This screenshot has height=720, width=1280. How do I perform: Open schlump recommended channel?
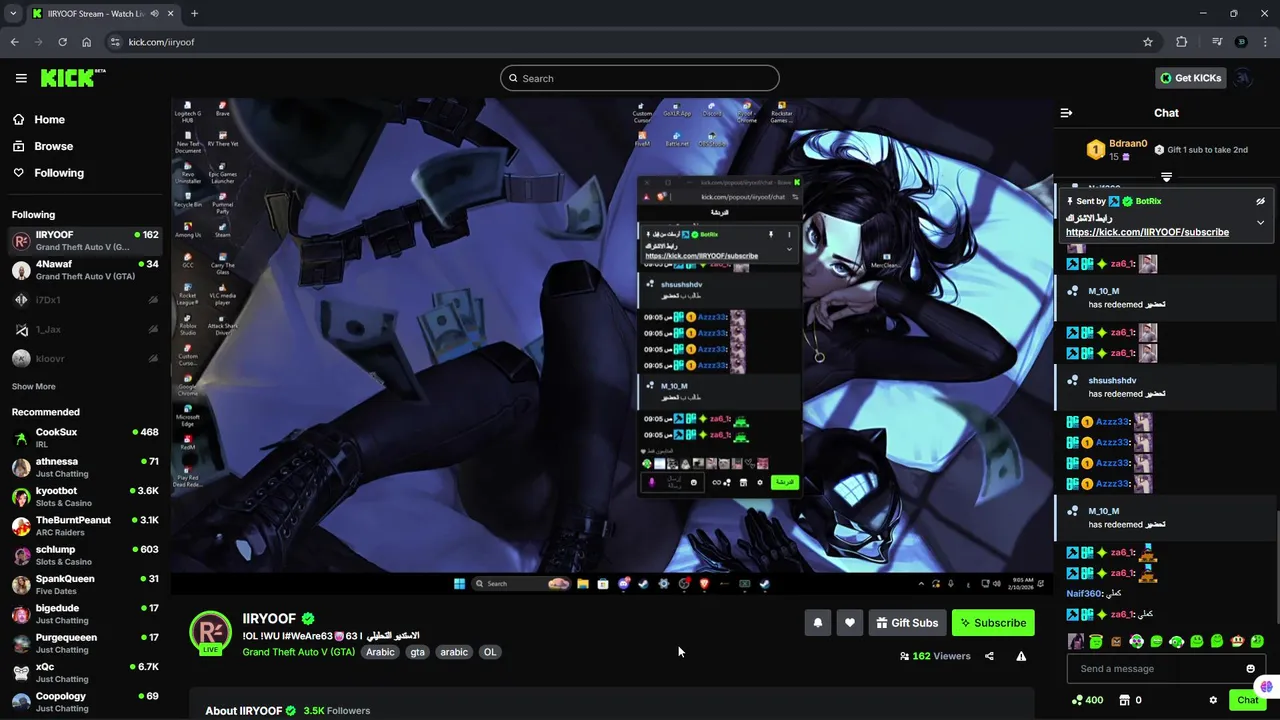(85, 555)
